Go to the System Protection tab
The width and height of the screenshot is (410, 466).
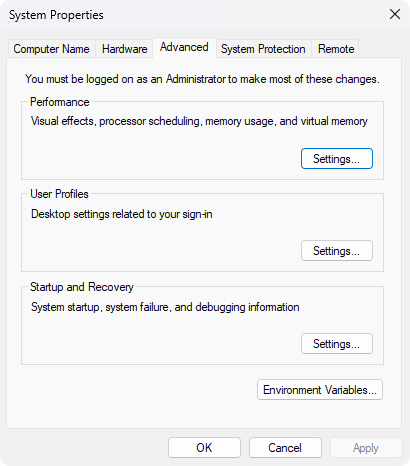pos(263,49)
